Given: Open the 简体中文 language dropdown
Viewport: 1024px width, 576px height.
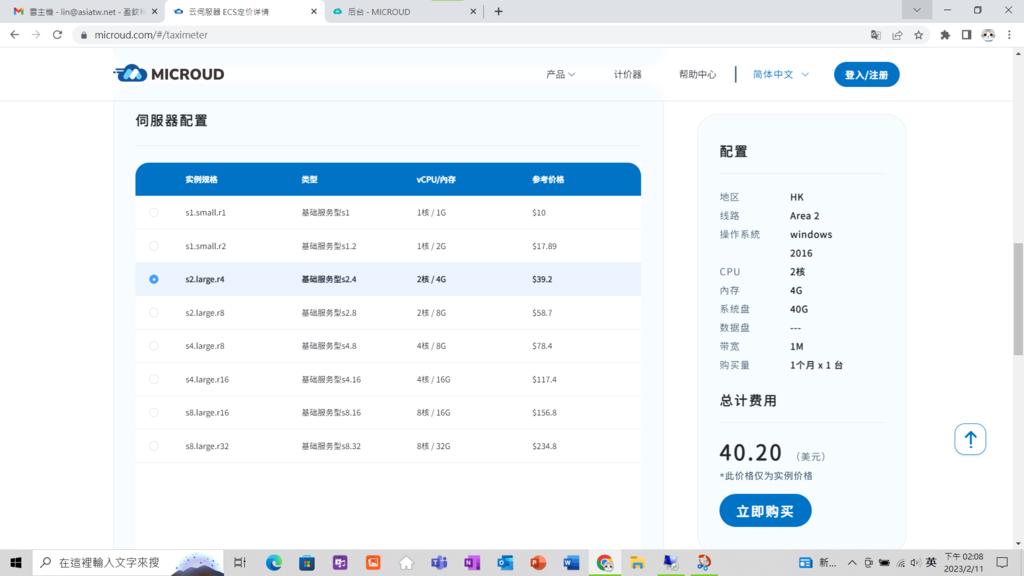Looking at the screenshot, I should (780, 74).
